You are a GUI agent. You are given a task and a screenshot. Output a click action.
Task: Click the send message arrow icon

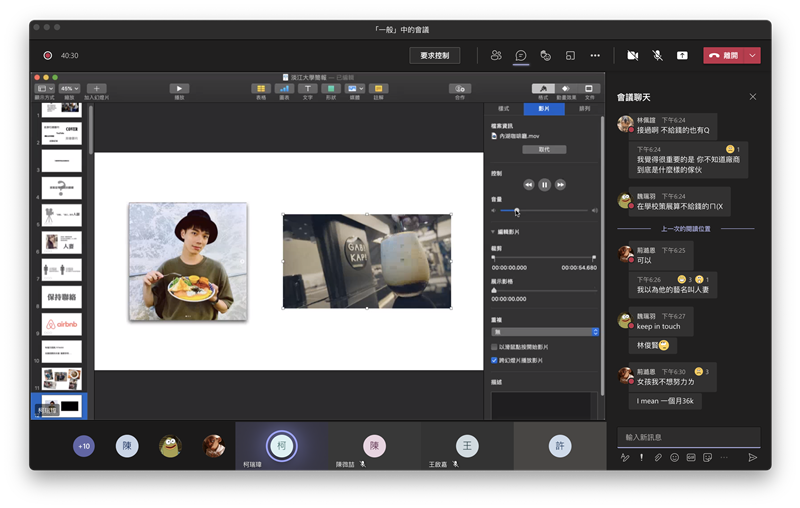752,457
